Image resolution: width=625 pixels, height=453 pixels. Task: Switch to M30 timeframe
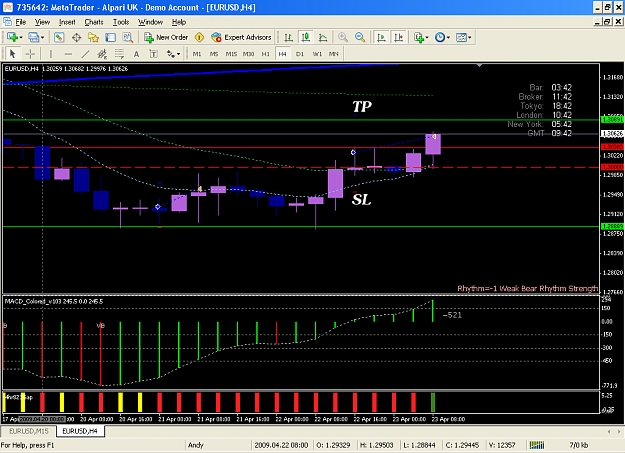click(x=248, y=54)
